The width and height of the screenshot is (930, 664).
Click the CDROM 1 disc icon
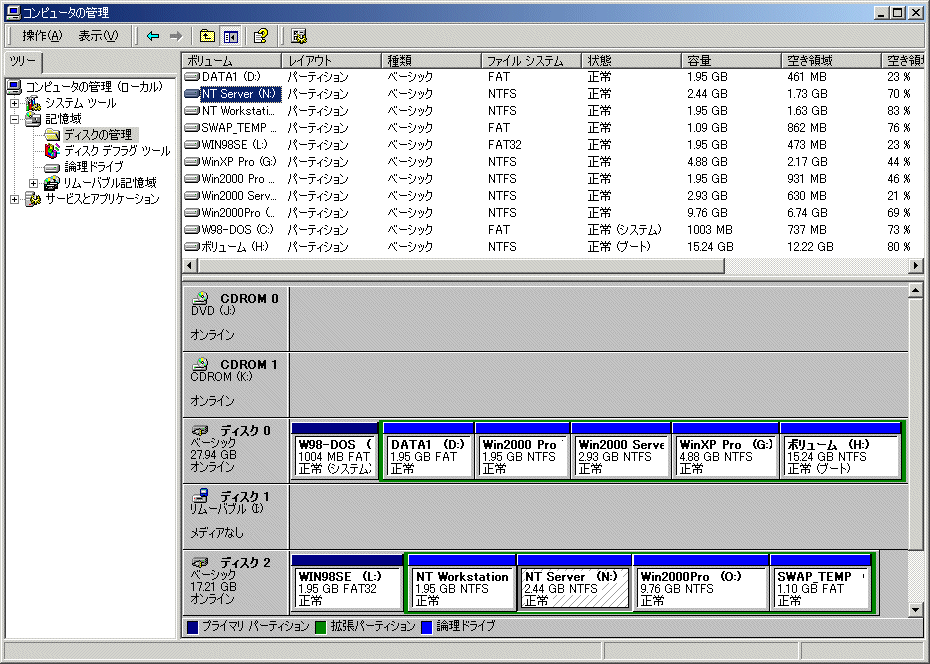point(200,363)
